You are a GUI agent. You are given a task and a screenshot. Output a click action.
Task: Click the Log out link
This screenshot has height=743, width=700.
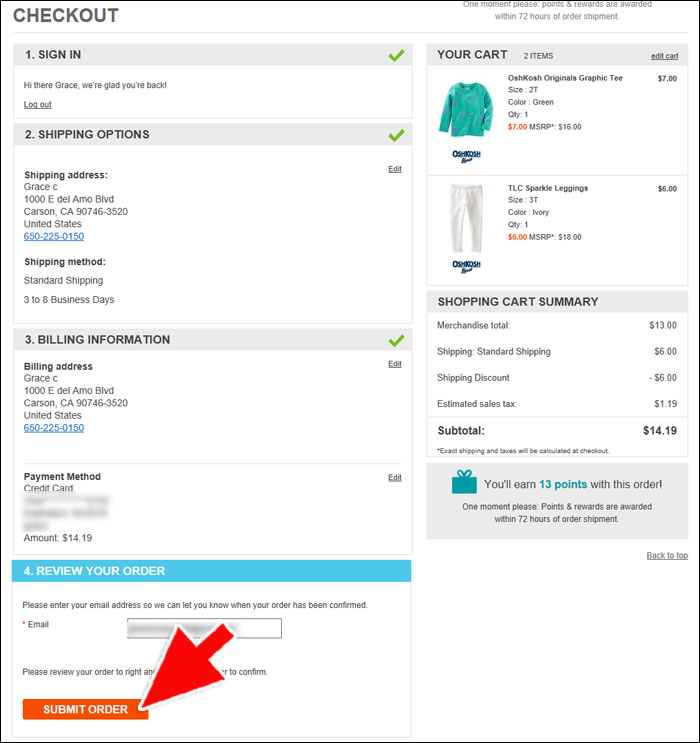click(37, 104)
